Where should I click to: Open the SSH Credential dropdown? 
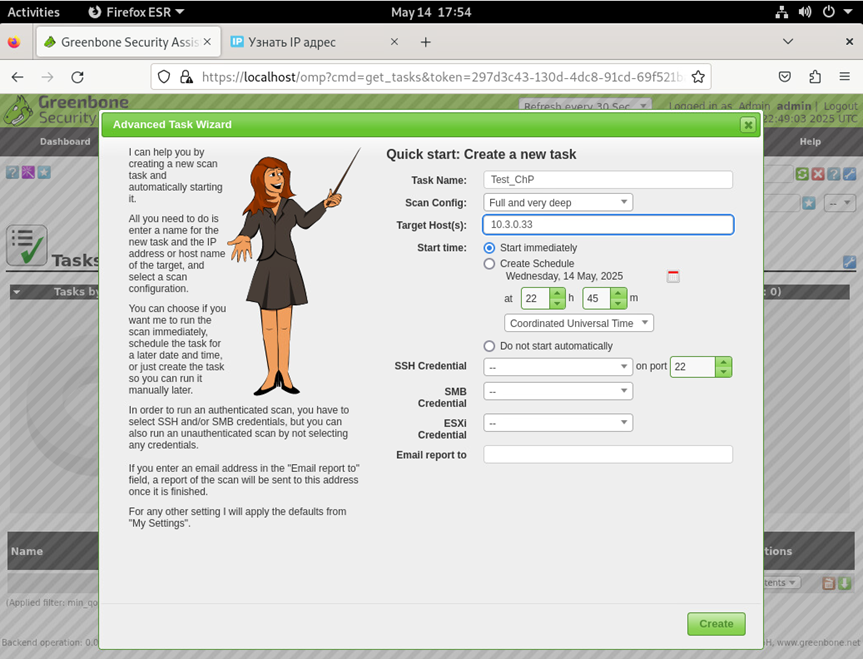(558, 367)
